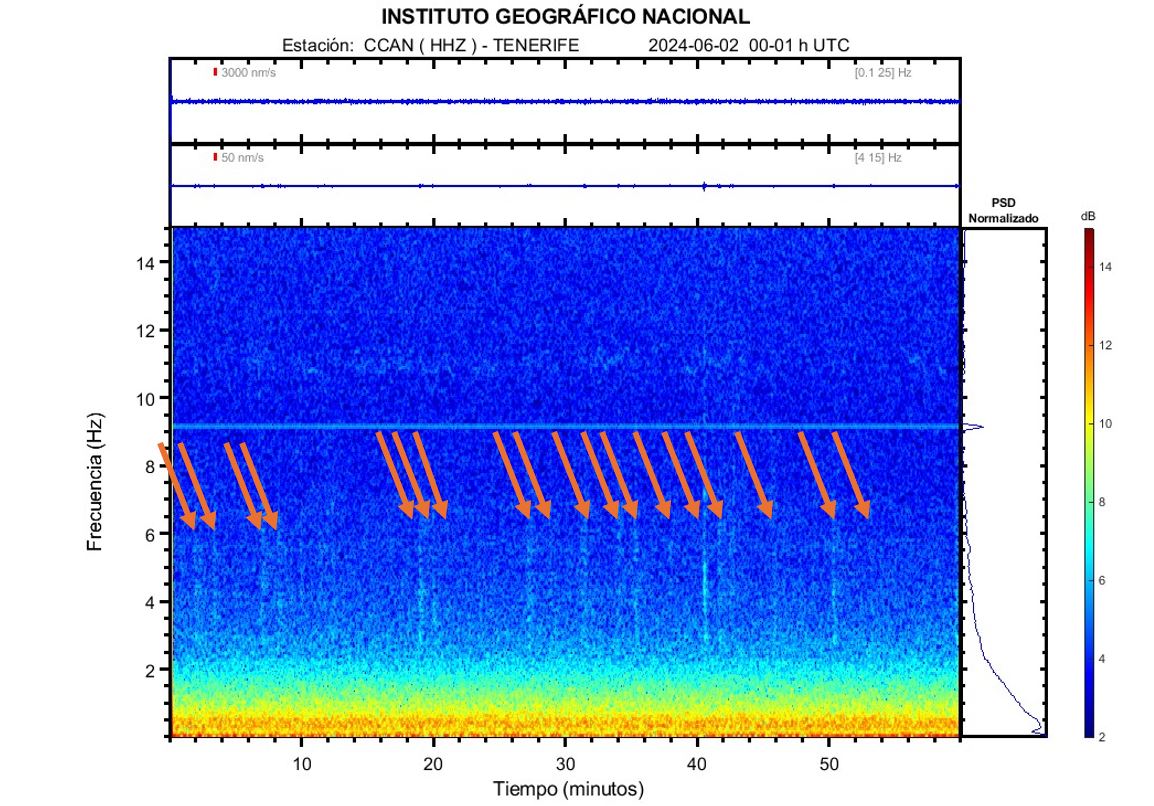The height and width of the screenshot is (806, 1154).
Task: Select the [0.1 25] Hz filter label
Action: [882, 73]
